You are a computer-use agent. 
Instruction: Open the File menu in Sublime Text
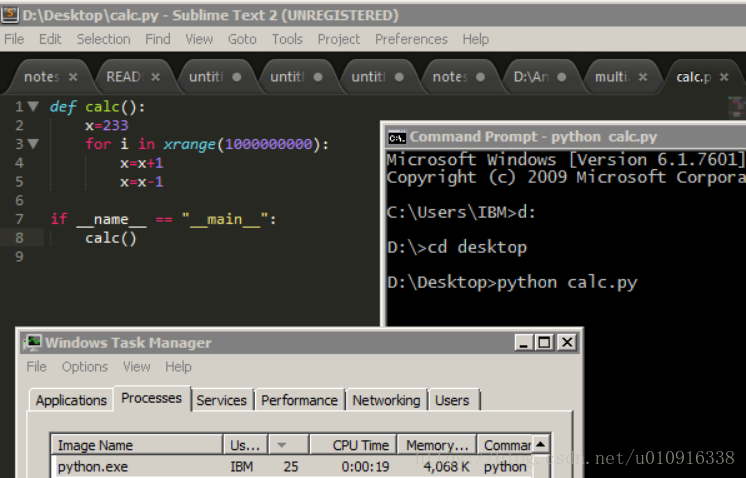pyautogui.click(x=14, y=39)
